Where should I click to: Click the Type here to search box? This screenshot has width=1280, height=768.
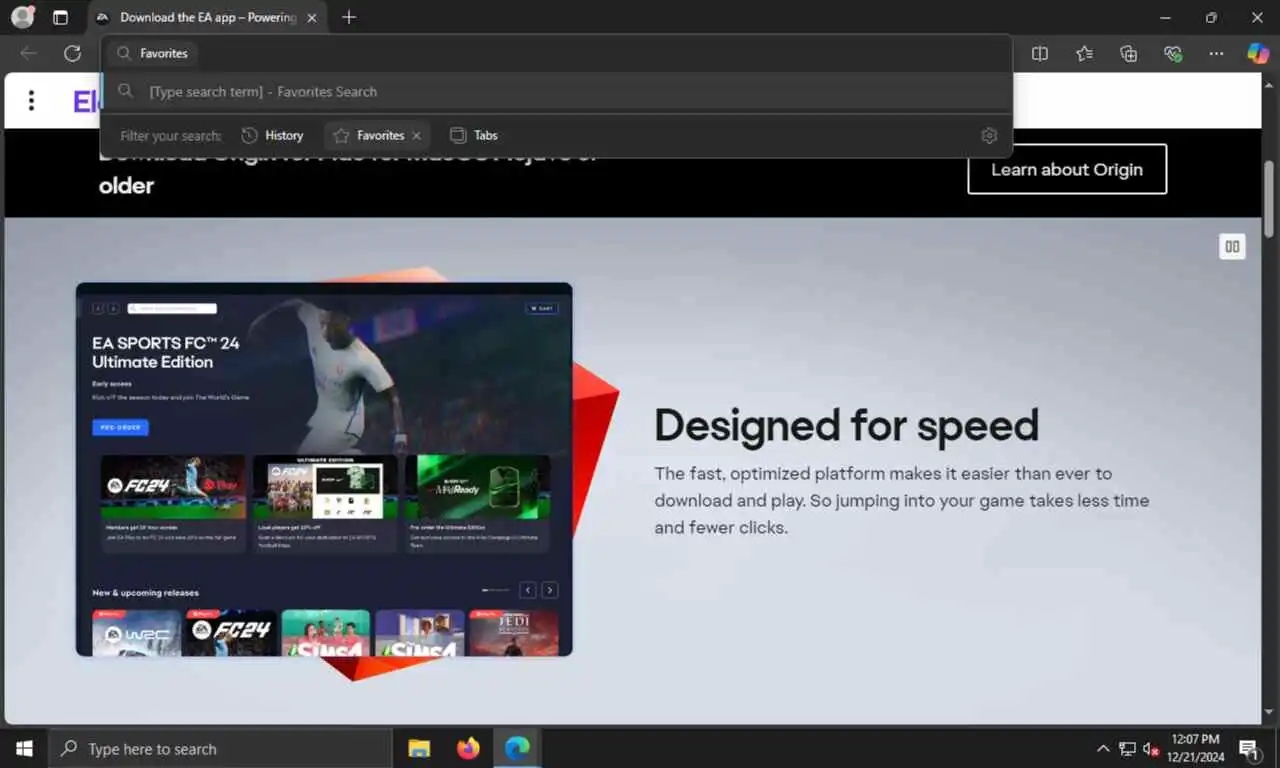click(x=220, y=748)
